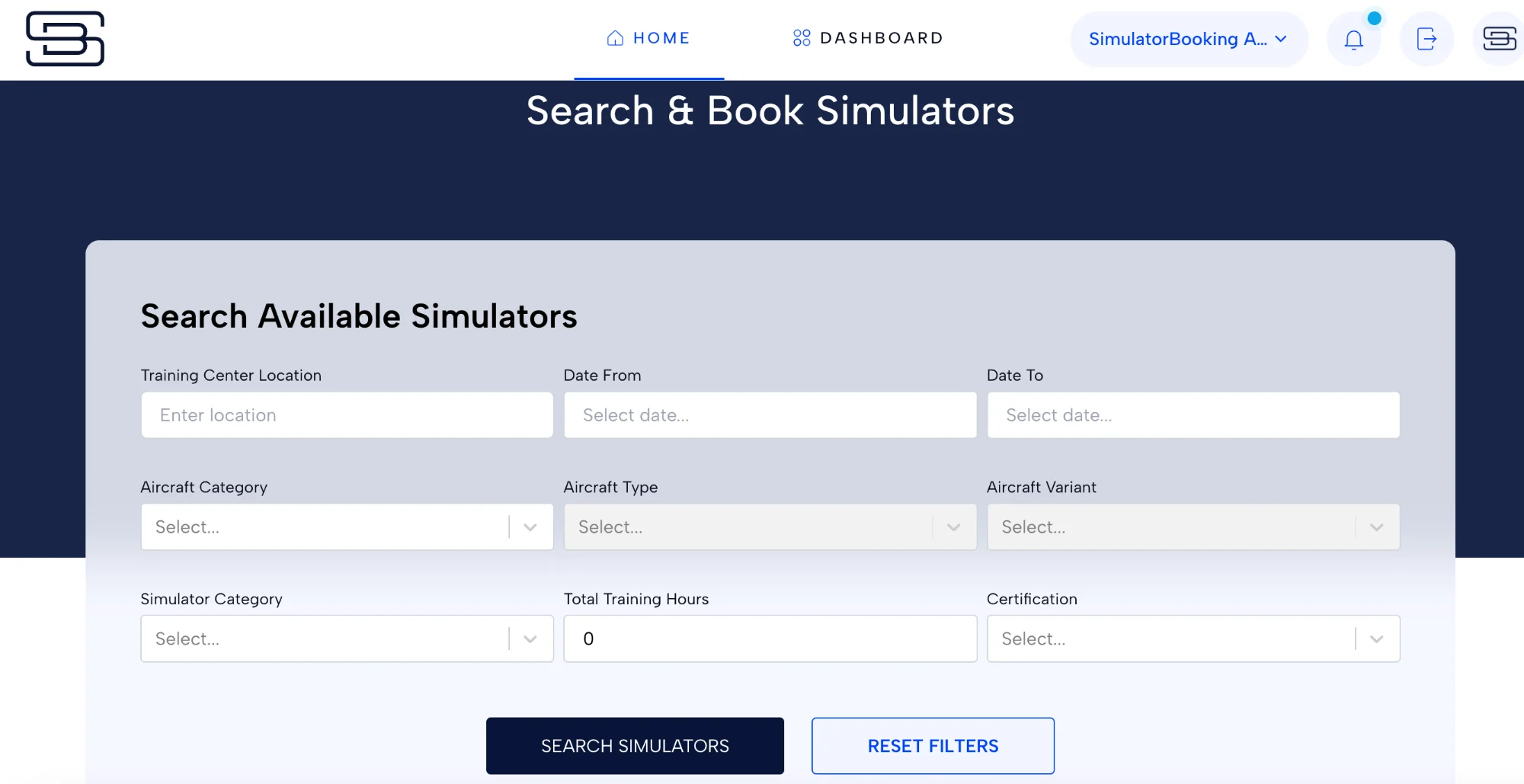Open the Aircraft Category dropdown
This screenshot has width=1524, height=784.
click(x=347, y=526)
